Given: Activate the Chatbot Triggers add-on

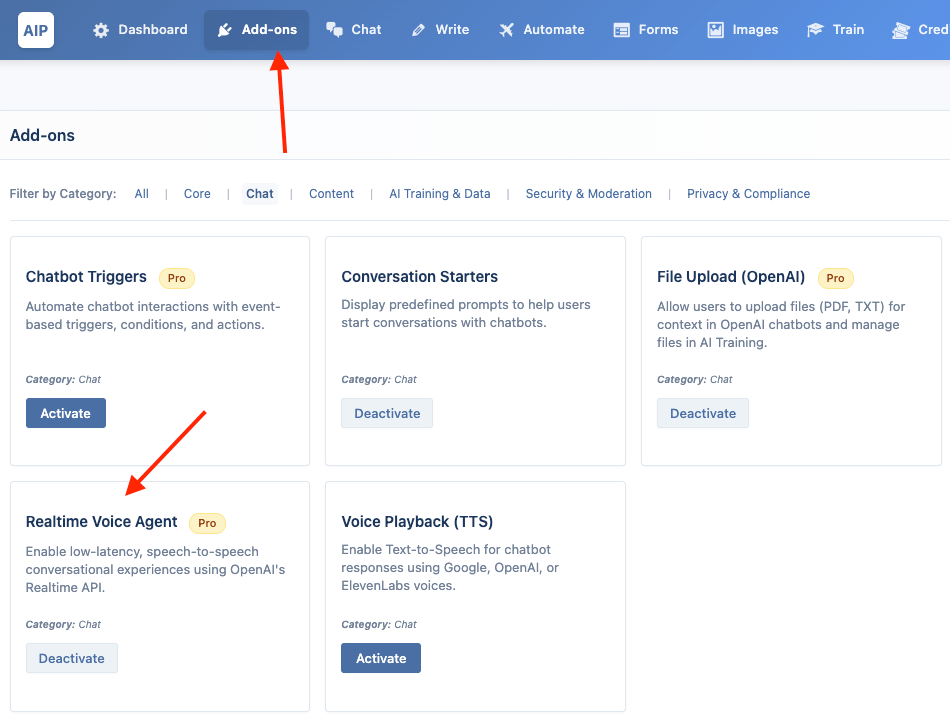Looking at the screenshot, I should [66, 413].
